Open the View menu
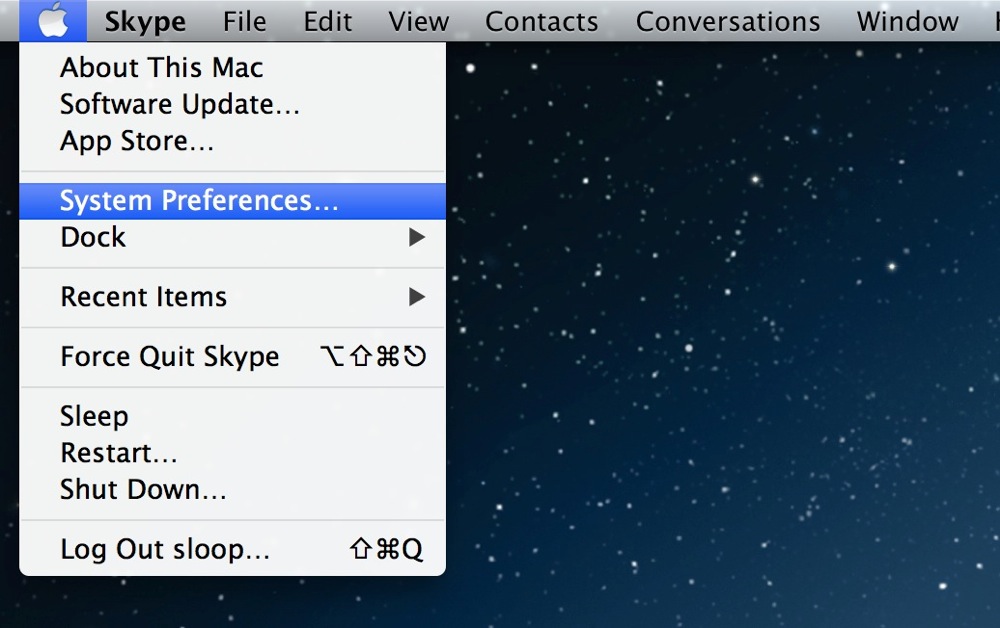This screenshot has width=1000, height=628. (418, 22)
